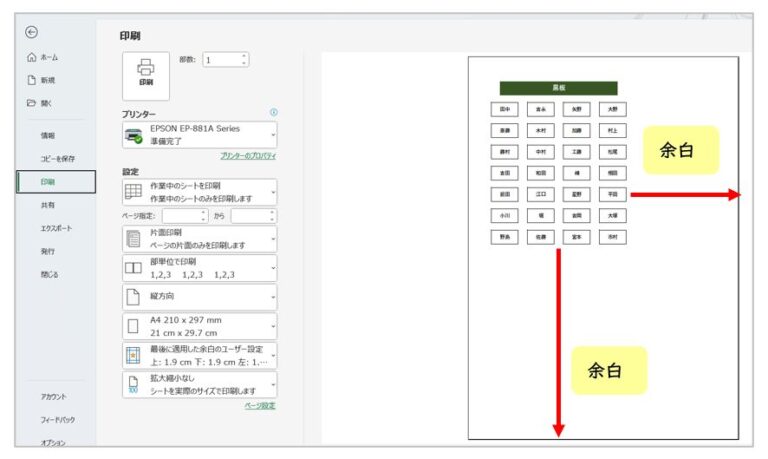Click the ページ設定 page setup link
The width and height of the screenshot is (768, 459).
coord(260,405)
